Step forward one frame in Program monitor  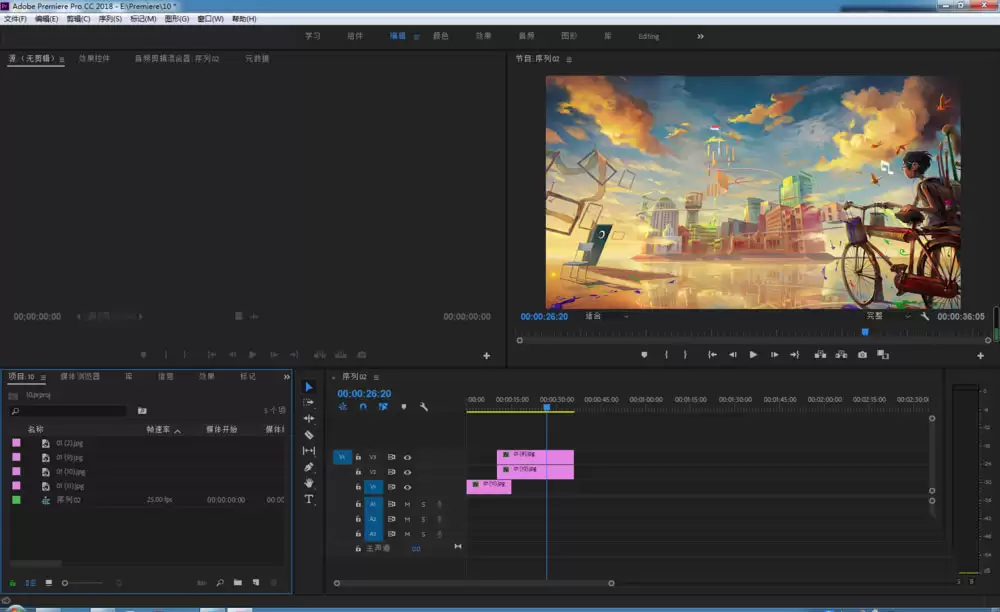click(x=774, y=354)
